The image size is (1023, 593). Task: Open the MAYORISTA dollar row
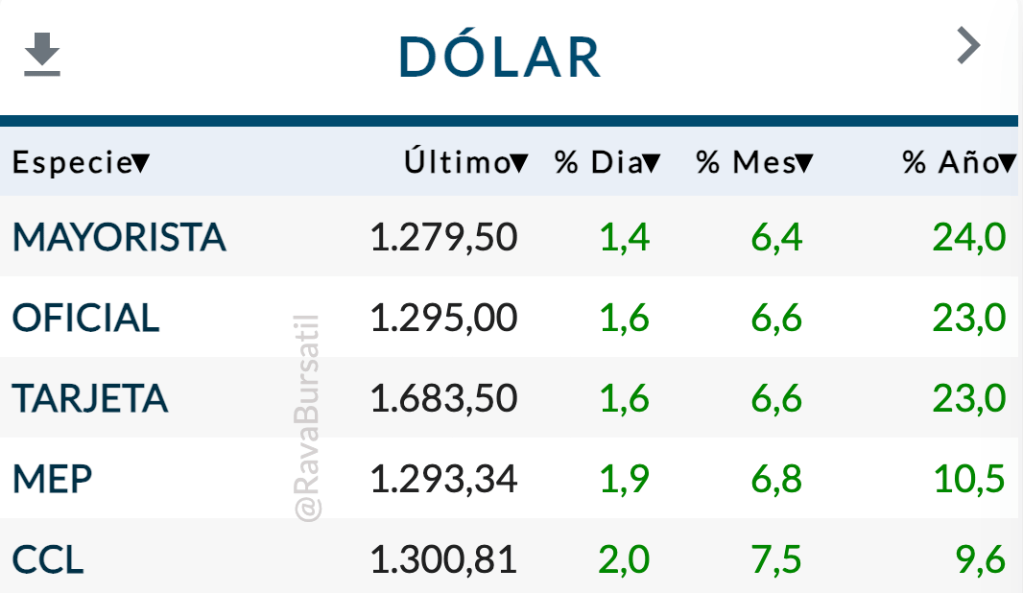[x=119, y=238]
